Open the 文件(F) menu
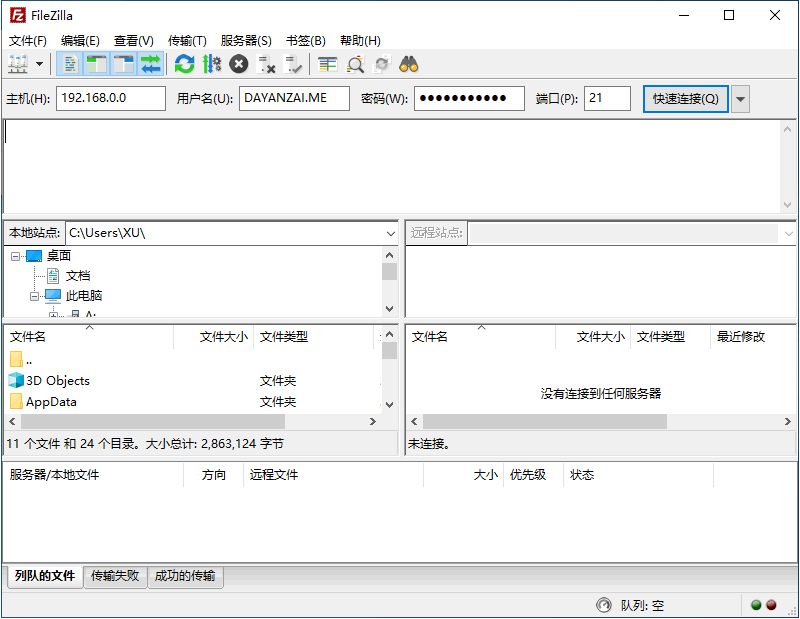Screen dimensions: 800x619 28,41
